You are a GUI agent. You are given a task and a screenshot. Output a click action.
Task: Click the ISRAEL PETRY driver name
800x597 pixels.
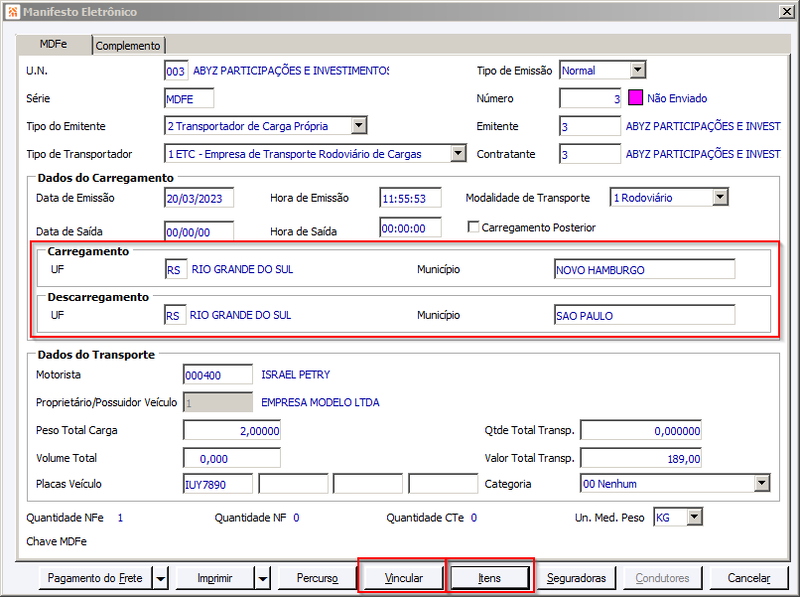pyautogui.click(x=295, y=375)
